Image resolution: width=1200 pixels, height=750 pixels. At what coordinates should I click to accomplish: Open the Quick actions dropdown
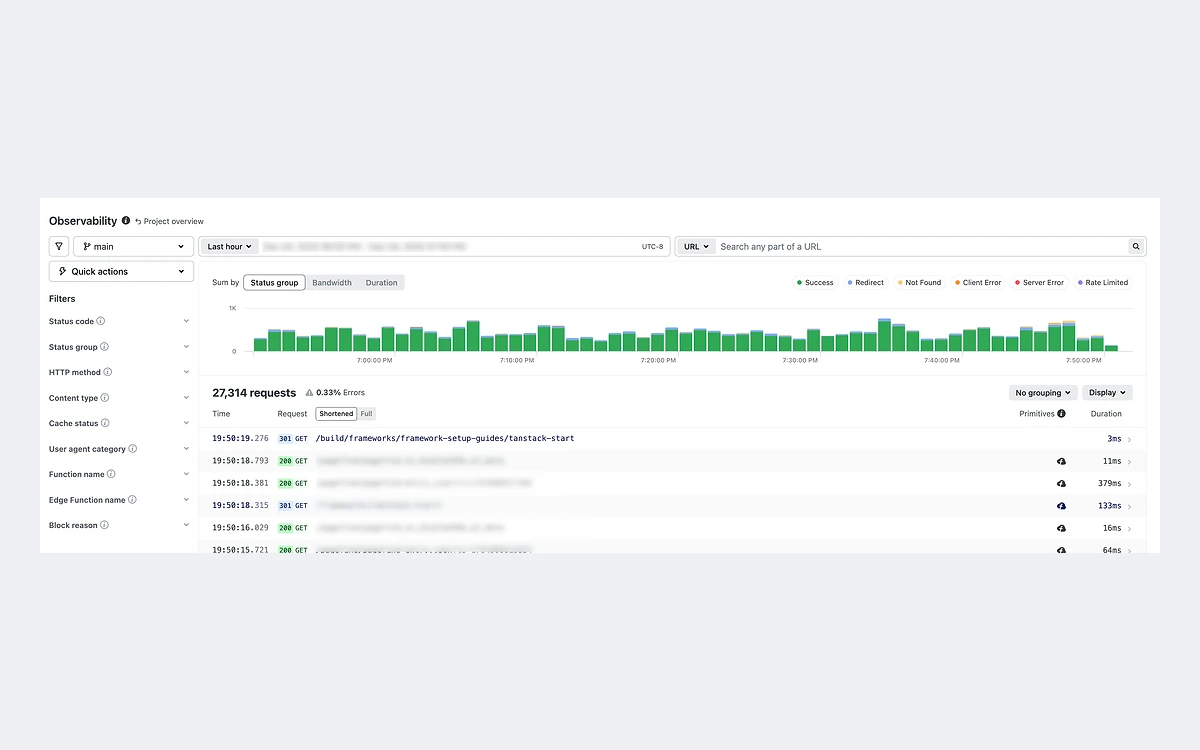(121, 271)
